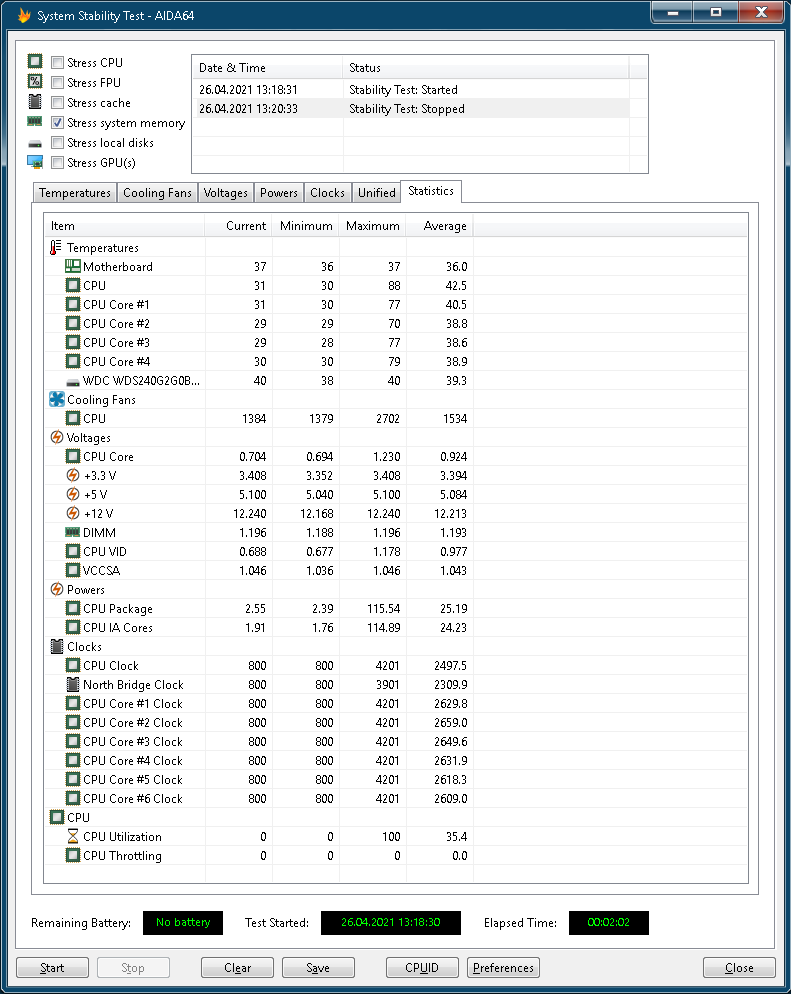
Task: Uncheck Stress system memory
Action: pyautogui.click(x=58, y=123)
